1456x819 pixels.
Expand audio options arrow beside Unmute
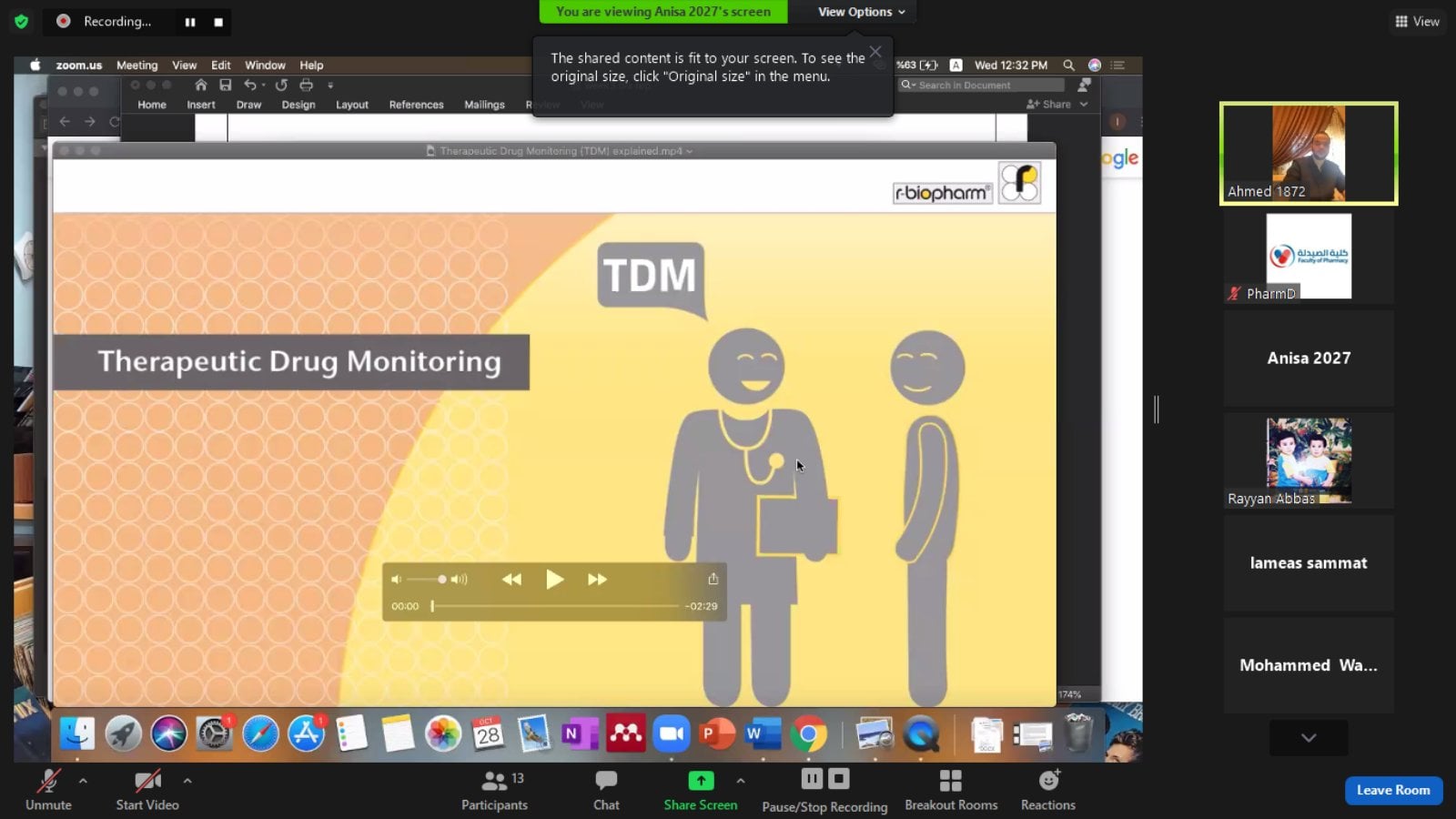pyautogui.click(x=83, y=781)
